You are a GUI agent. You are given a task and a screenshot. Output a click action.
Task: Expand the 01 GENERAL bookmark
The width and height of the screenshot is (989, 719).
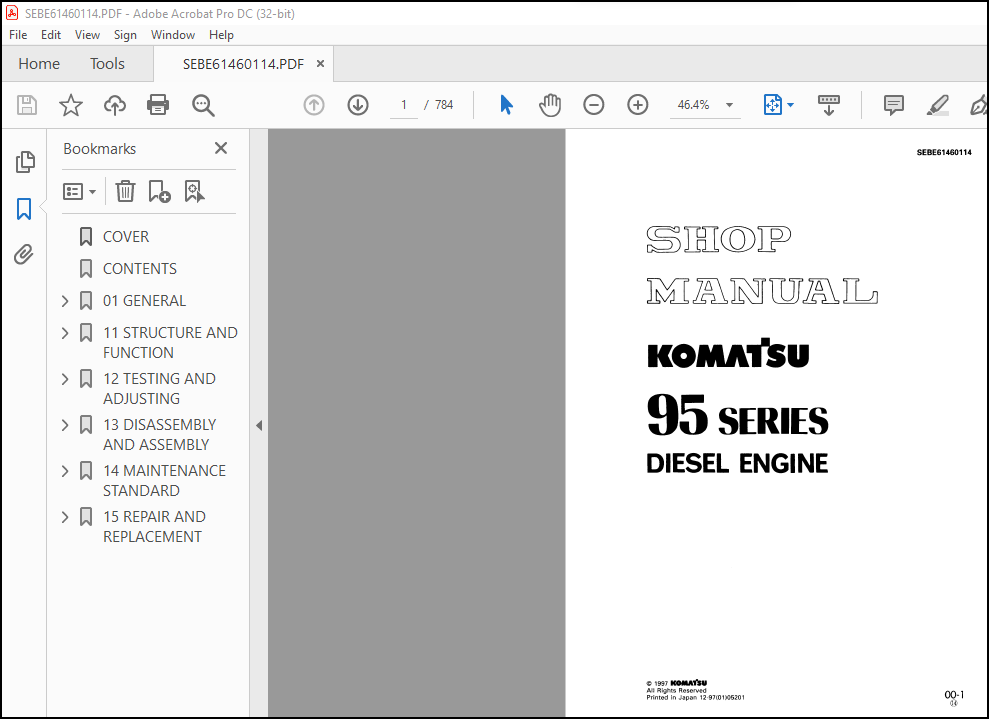tap(65, 301)
